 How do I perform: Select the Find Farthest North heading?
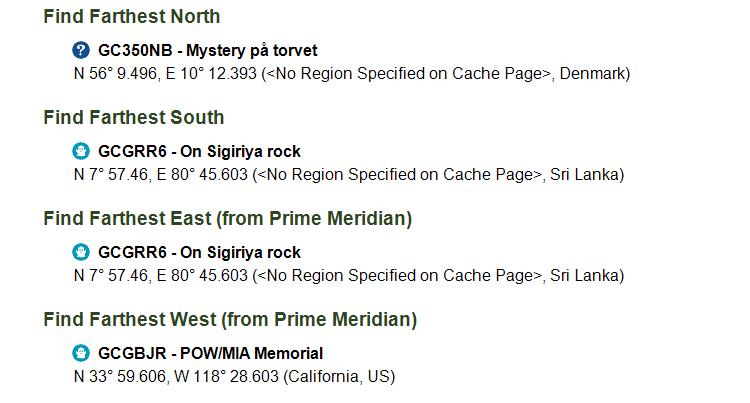point(132,16)
